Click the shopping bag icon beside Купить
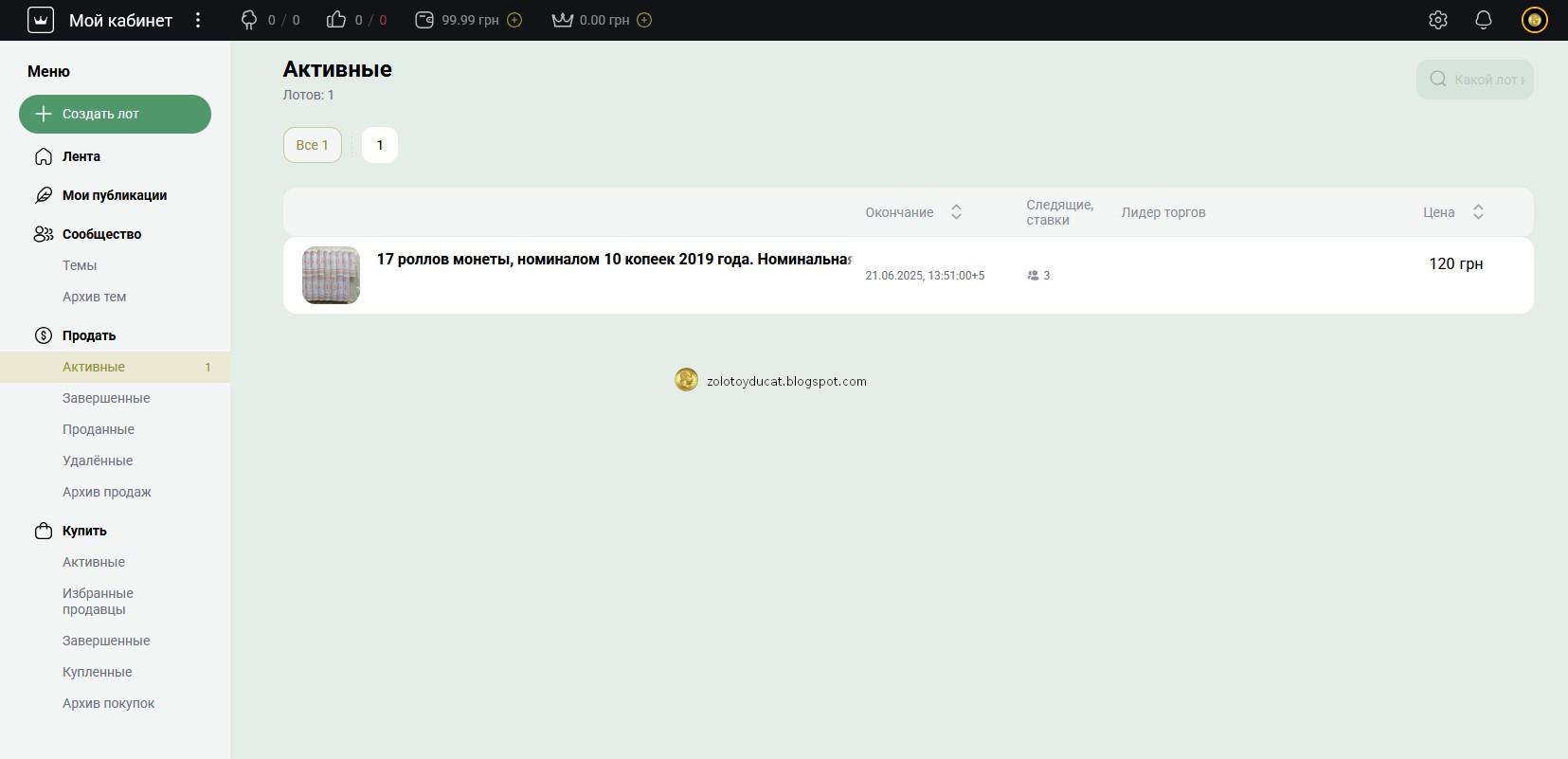Viewport: 1568px width, 759px height. click(44, 531)
